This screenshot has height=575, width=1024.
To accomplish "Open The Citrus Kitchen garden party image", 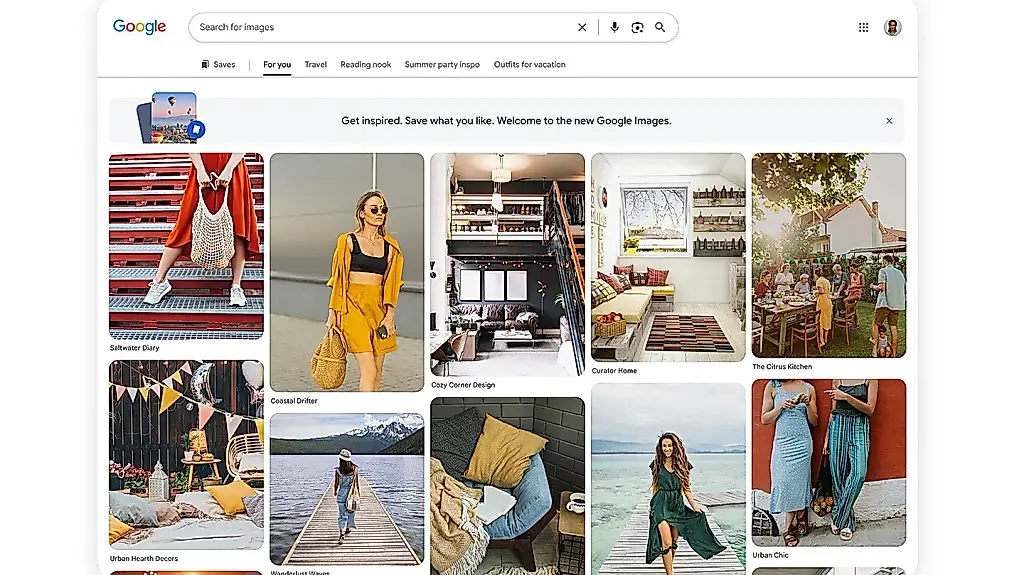I will (829, 255).
